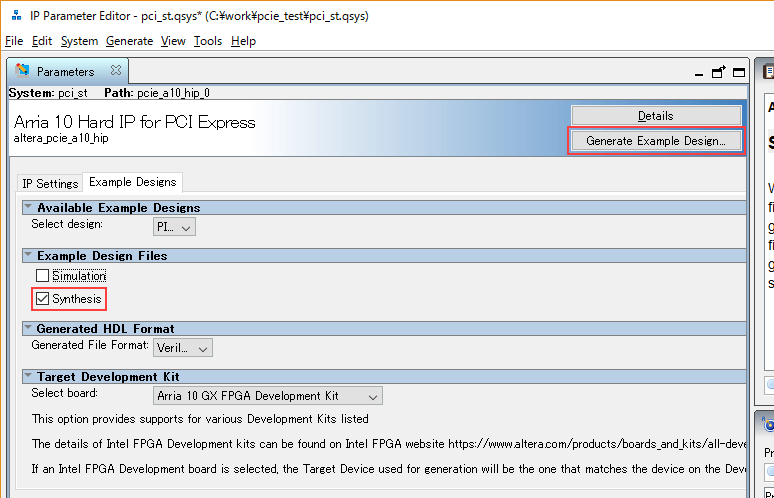Viewport: 774px width, 498px height.
Task: Select the Example Designs tab
Action: point(132,182)
